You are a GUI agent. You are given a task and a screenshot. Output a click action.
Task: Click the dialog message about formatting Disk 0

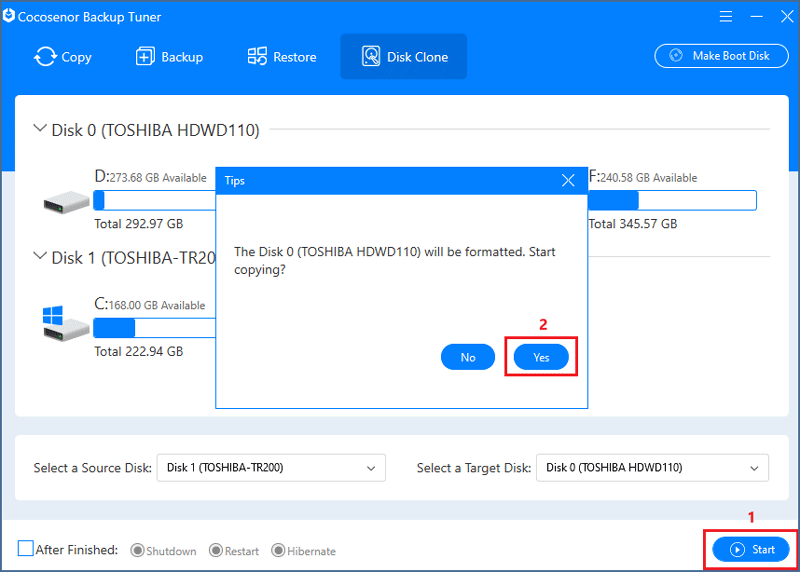point(394,261)
